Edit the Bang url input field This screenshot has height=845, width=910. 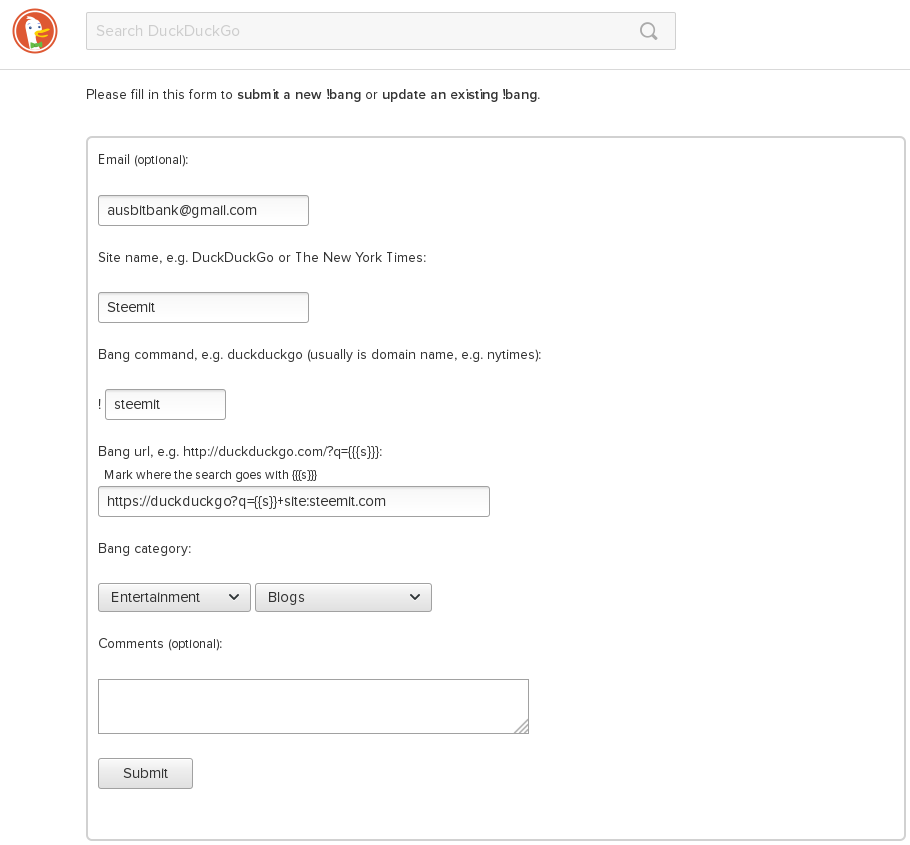pos(294,501)
